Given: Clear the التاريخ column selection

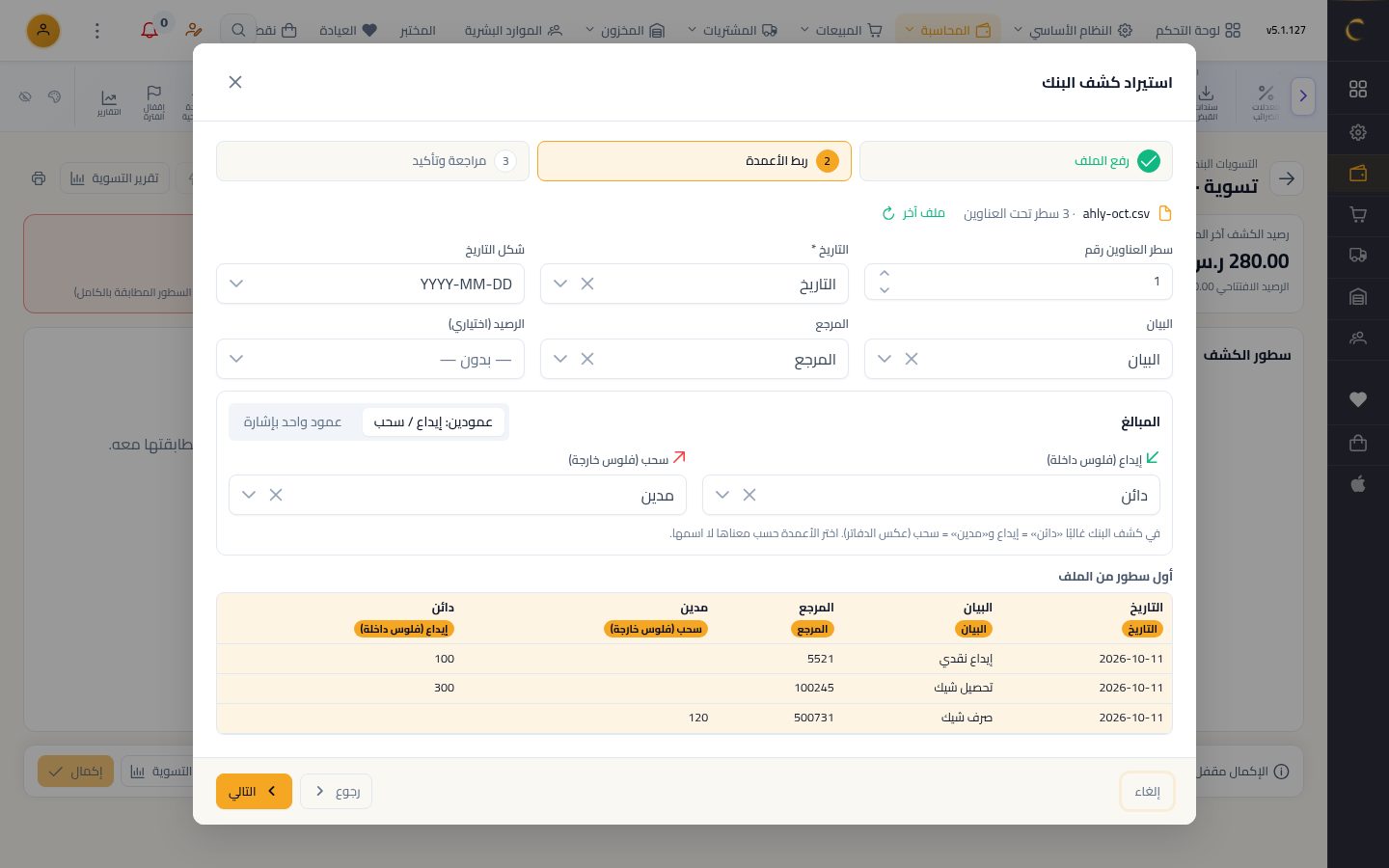Looking at the screenshot, I should [587, 284].
